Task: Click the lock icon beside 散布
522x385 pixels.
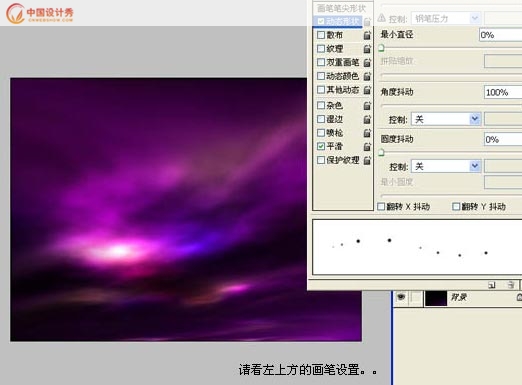Action: pyautogui.click(x=367, y=35)
